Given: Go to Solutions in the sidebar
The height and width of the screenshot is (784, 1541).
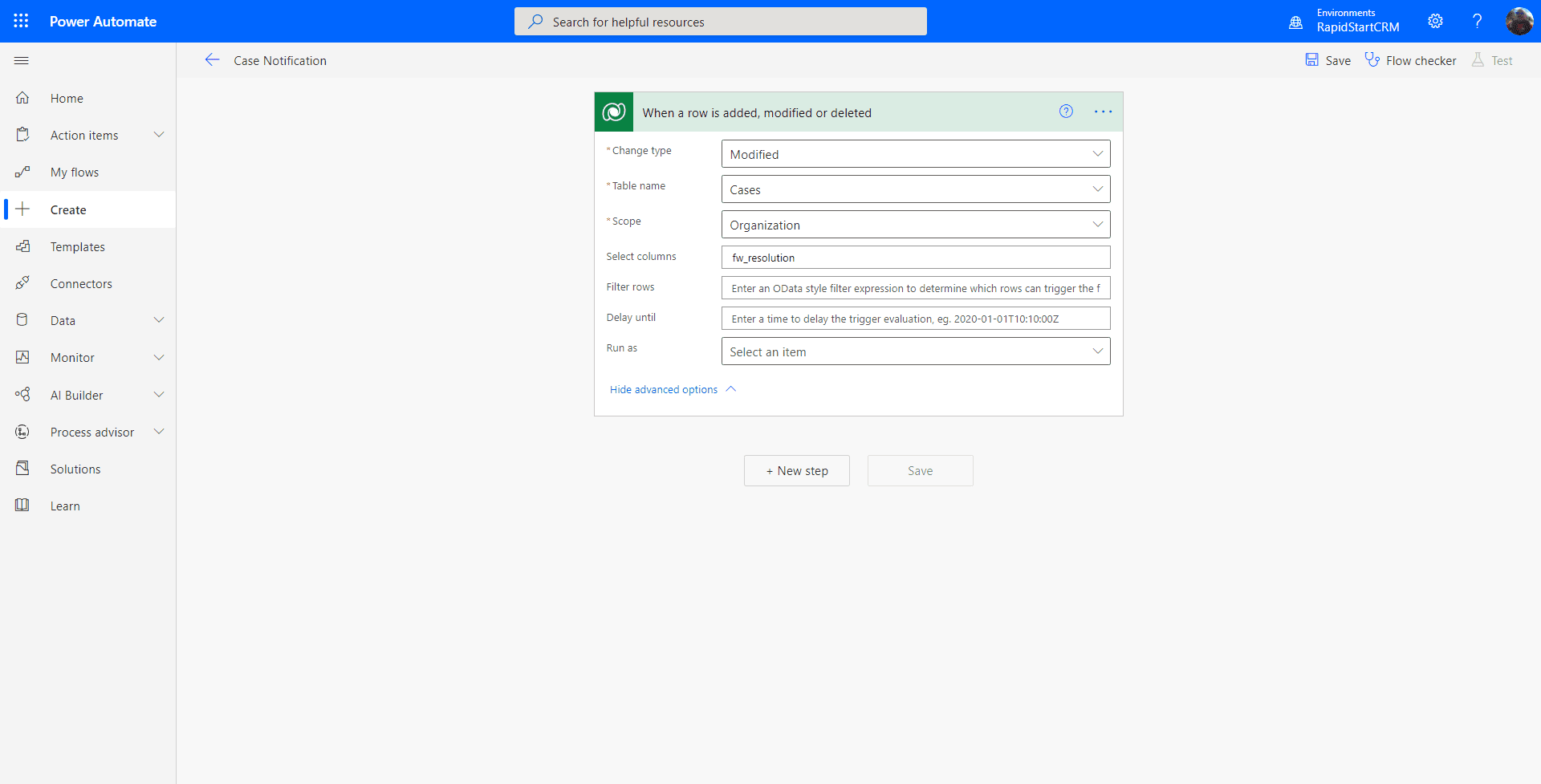Looking at the screenshot, I should (x=75, y=469).
